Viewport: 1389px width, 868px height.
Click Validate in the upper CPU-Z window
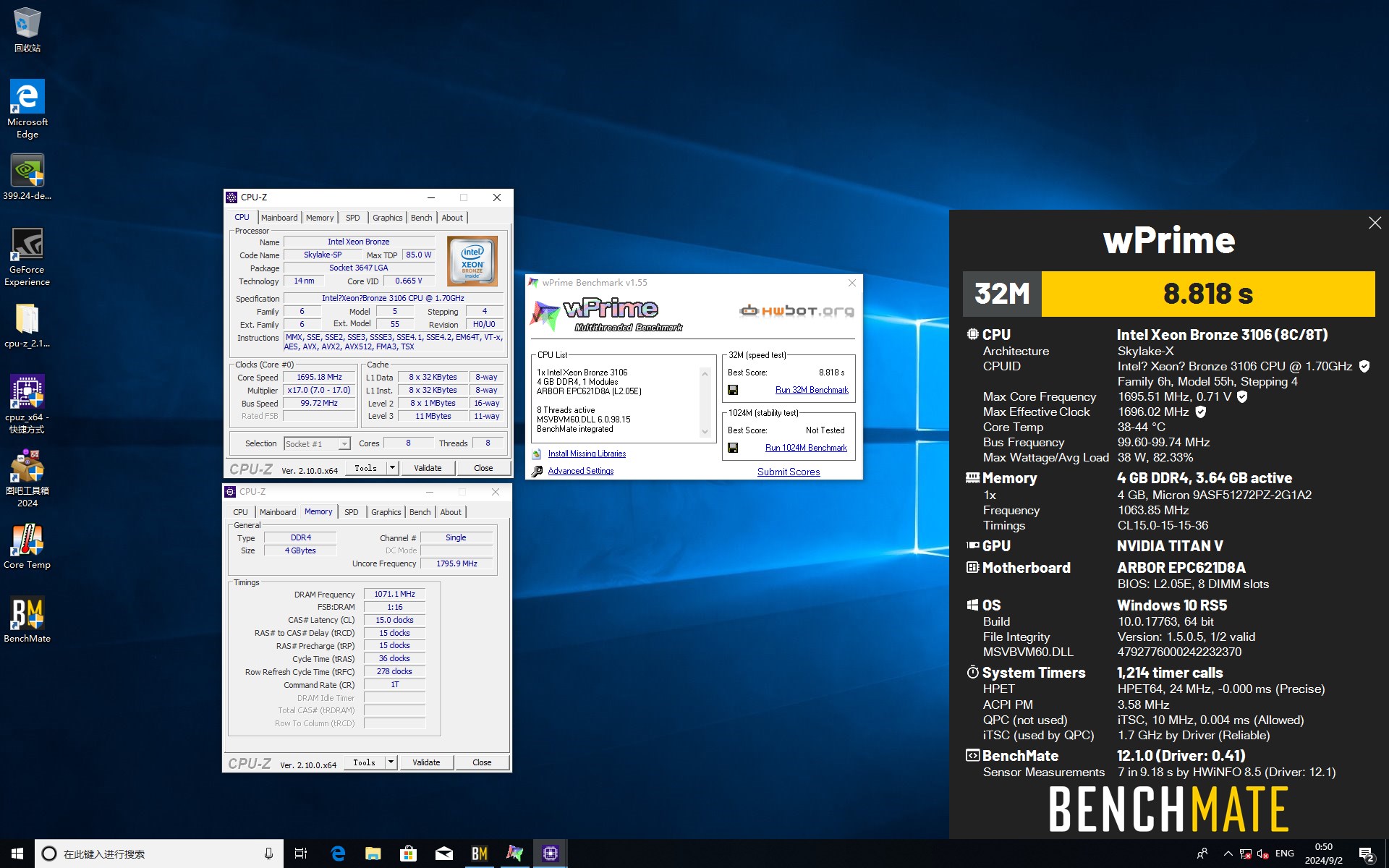coord(428,468)
